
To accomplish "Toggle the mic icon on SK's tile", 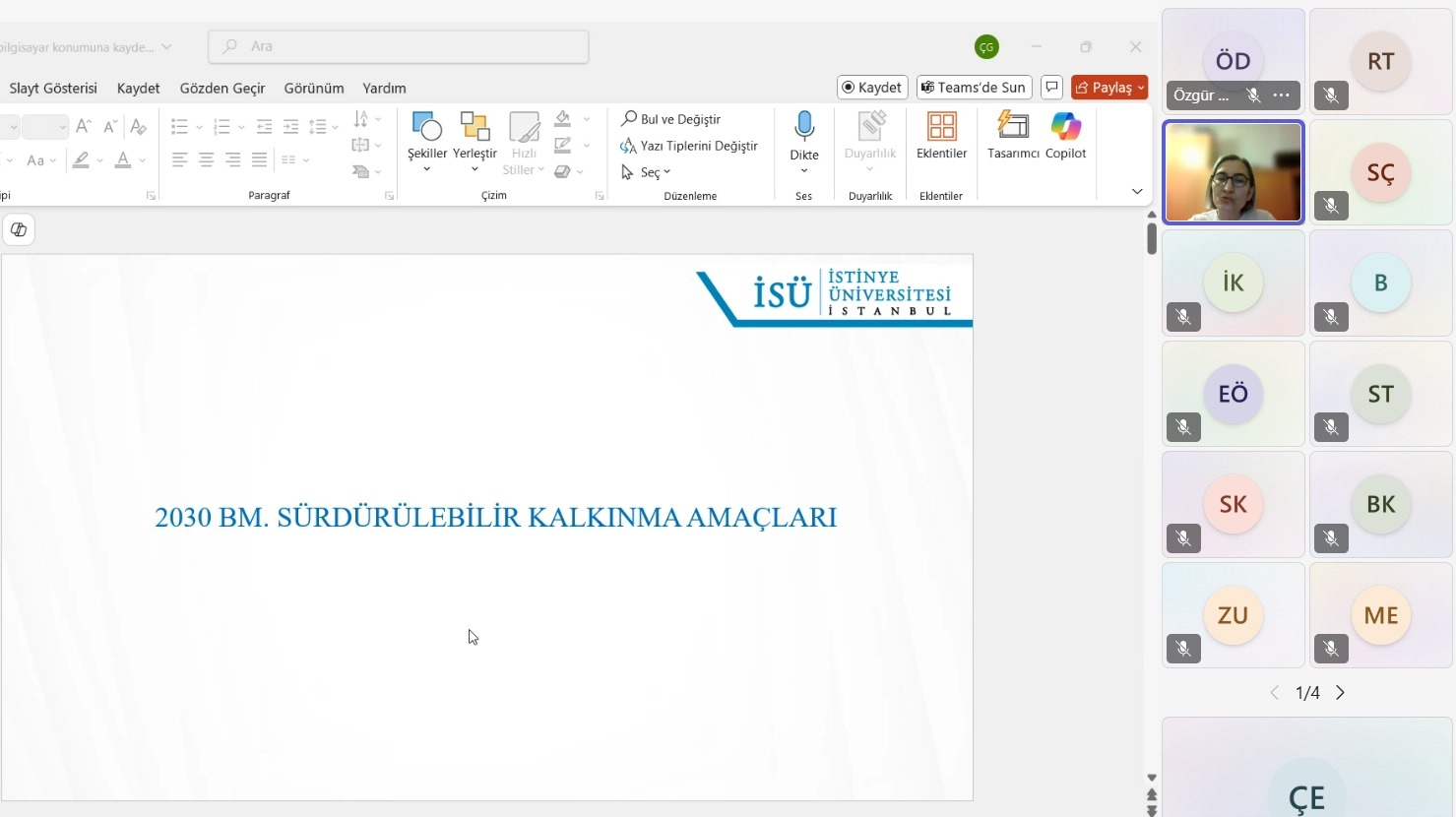I will (1183, 538).
